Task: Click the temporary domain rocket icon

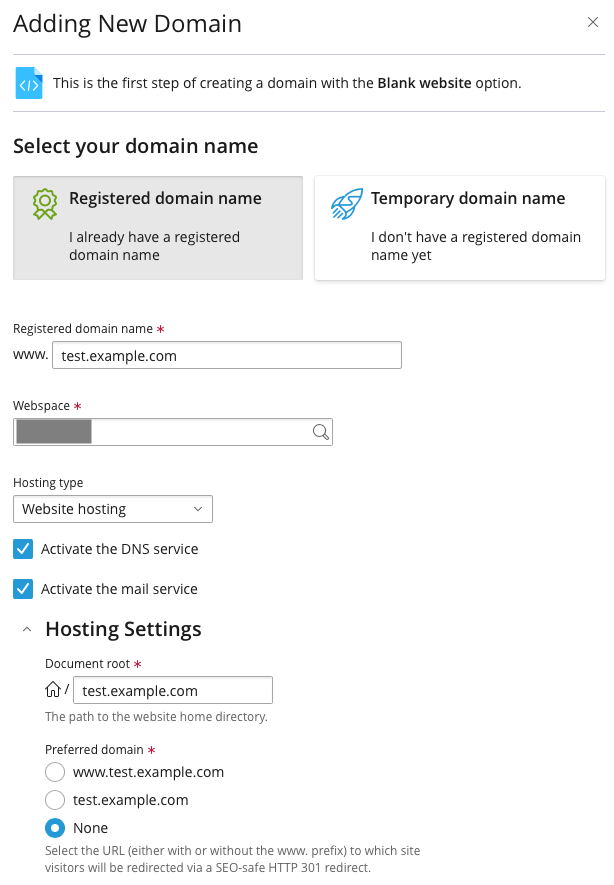Action: coord(347,204)
